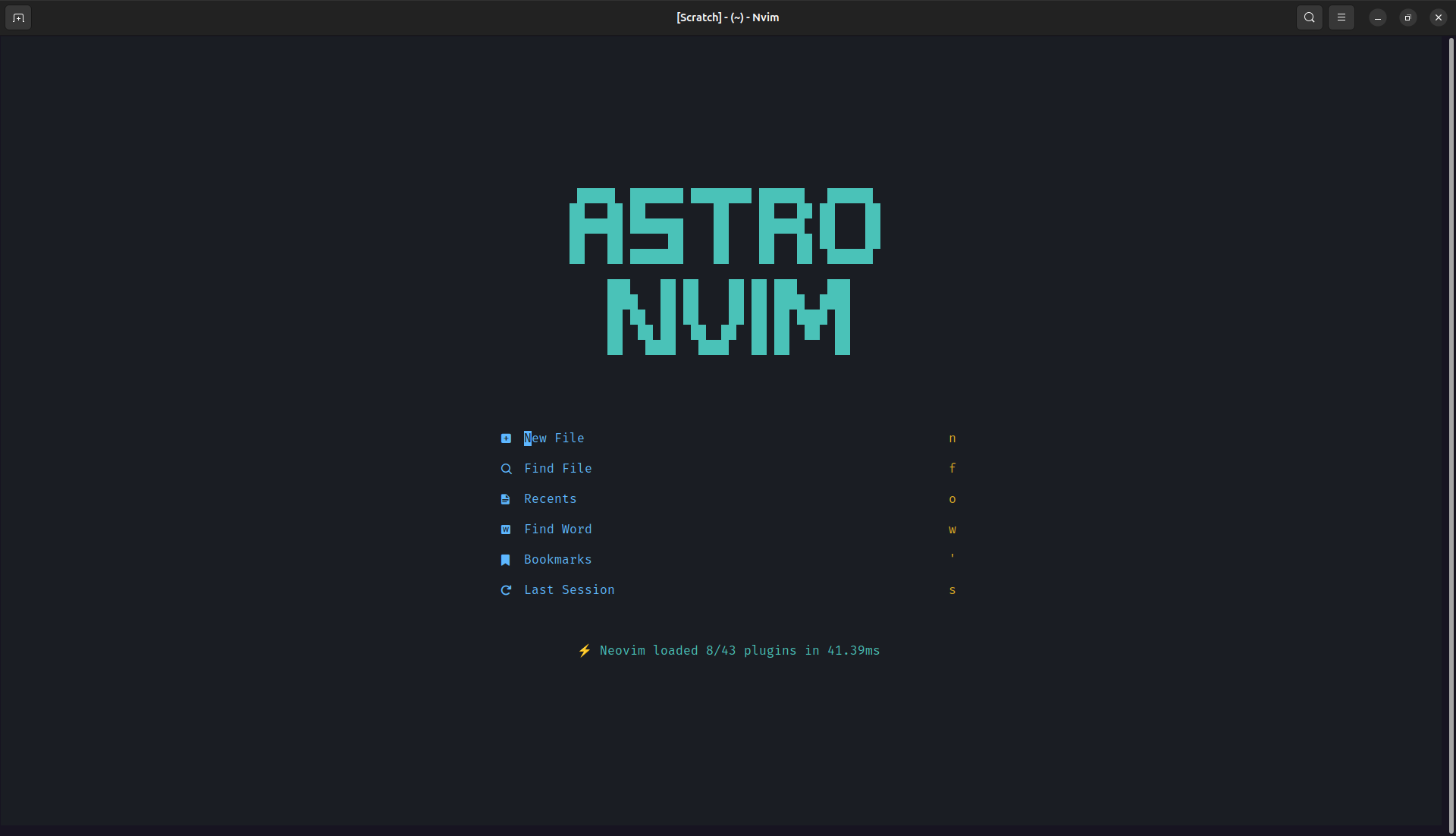Click the window title '[Scratch] - (~) - Nvim'
The image size is (1456, 836).
coord(728,17)
